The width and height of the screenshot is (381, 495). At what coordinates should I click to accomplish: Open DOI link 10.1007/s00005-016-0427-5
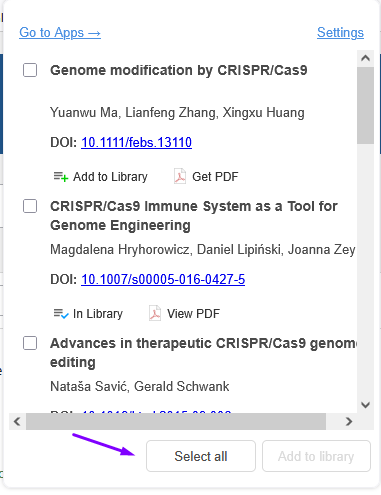coord(163,279)
